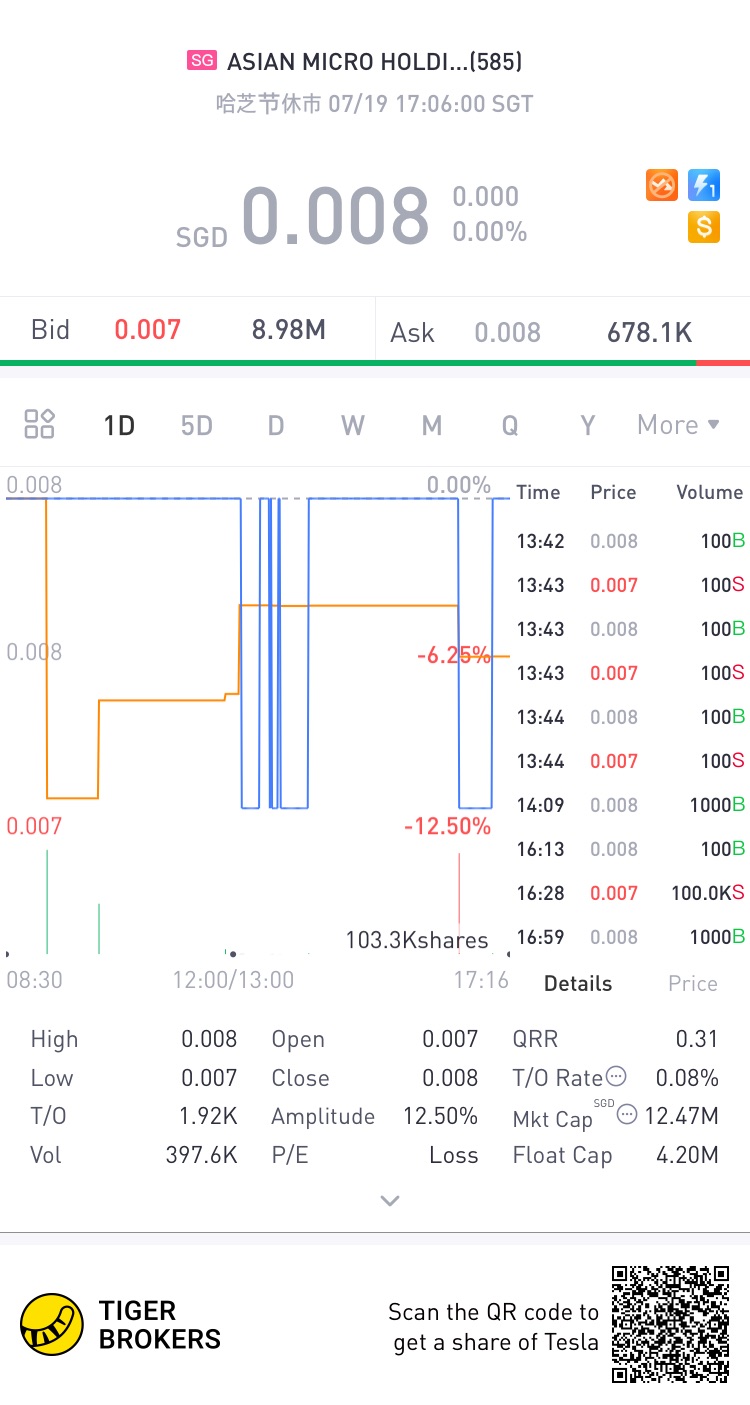The image size is (750, 1405).
Task: Expand stock details with the down chevron
Action: click(390, 1200)
